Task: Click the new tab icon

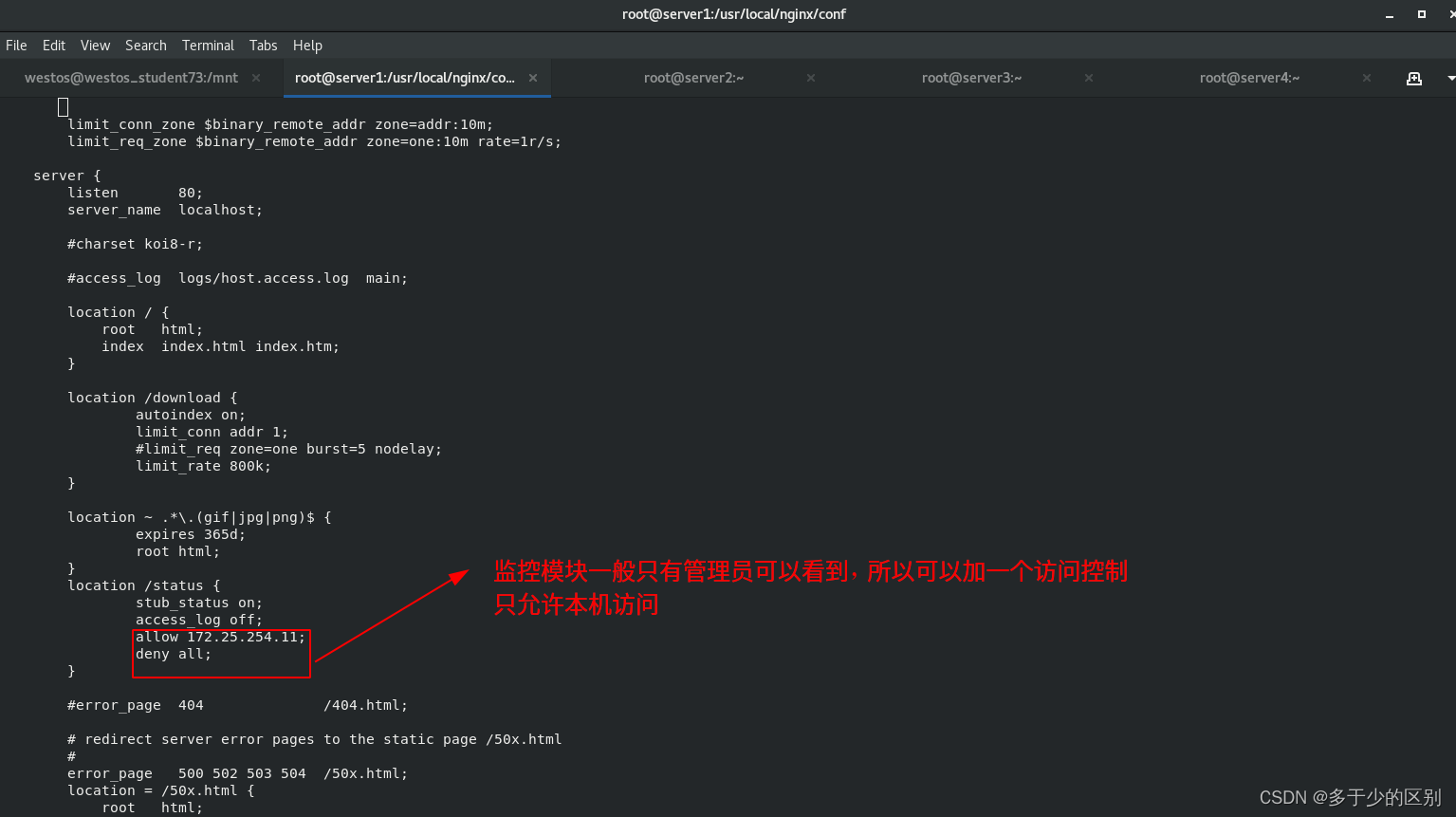Action: 1413,78
